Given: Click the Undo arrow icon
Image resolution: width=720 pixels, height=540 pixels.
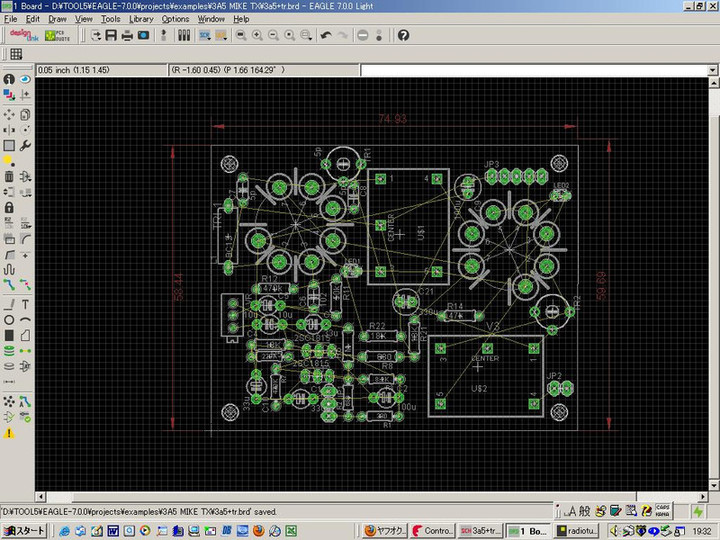Looking at the screenshot, I should point(325,35).
